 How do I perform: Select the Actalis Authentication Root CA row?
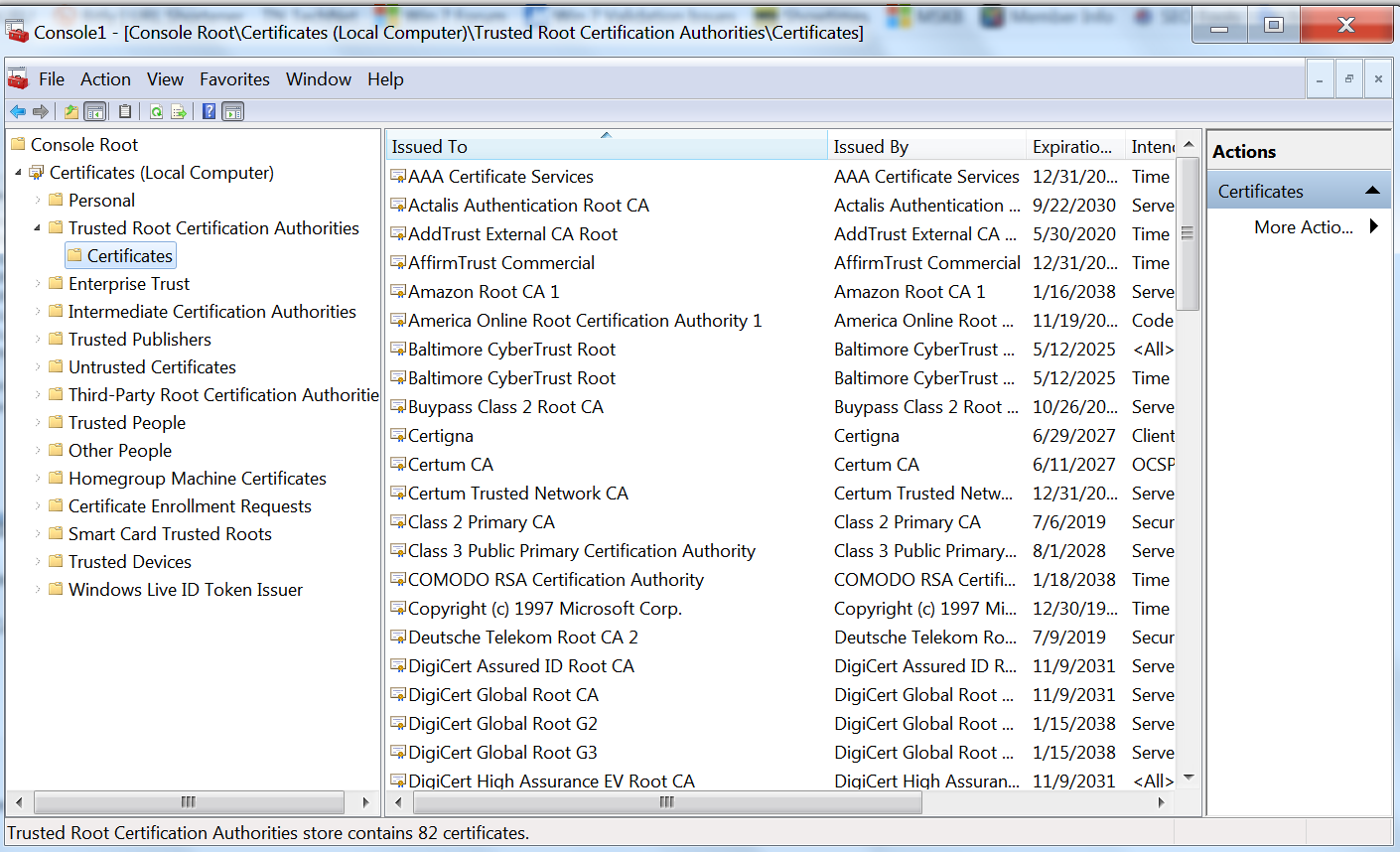click(781, 206)
